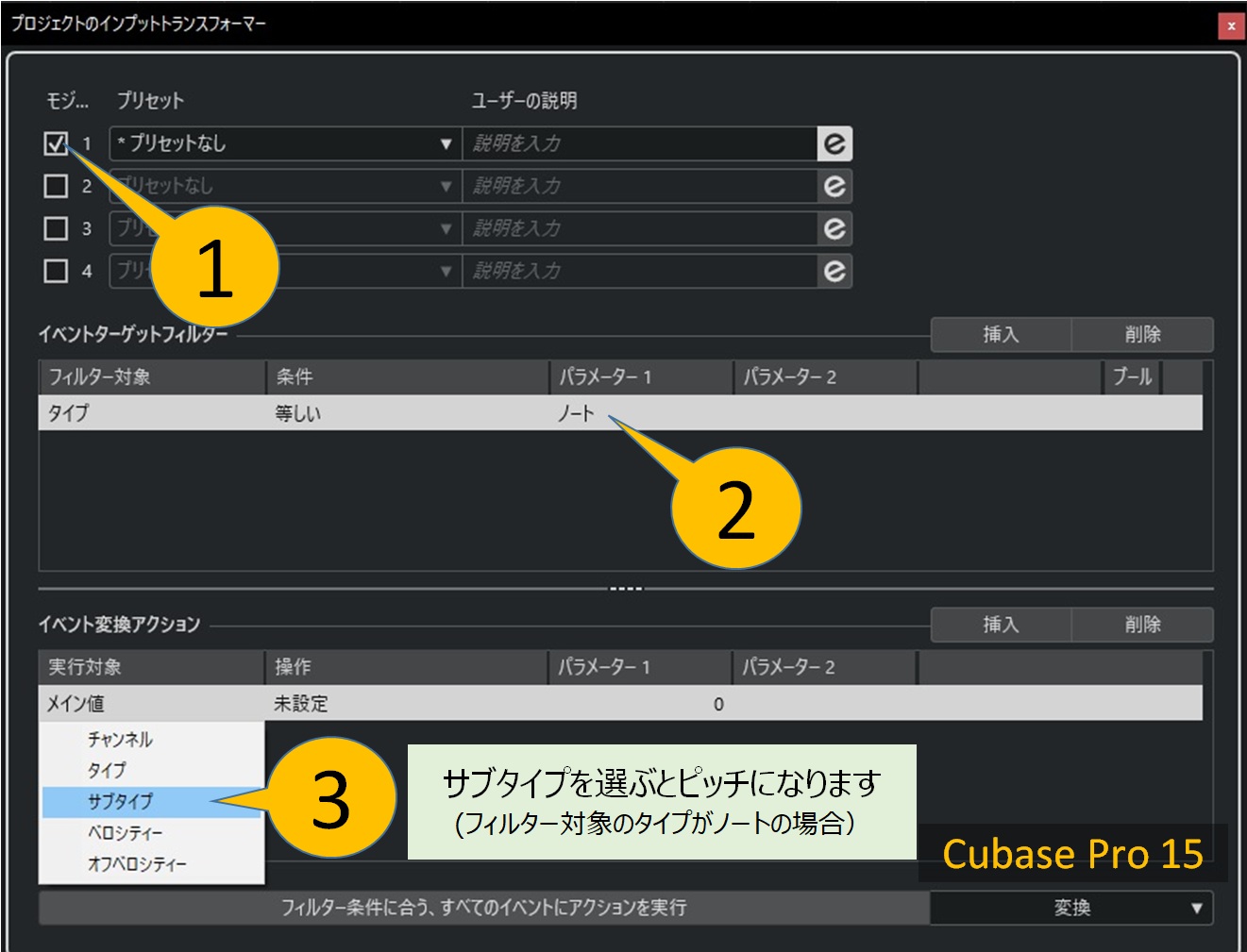Click the edit icon for module 4
Screen dimensions: 1247x952
pyautogui.click(x=834, y=271)
